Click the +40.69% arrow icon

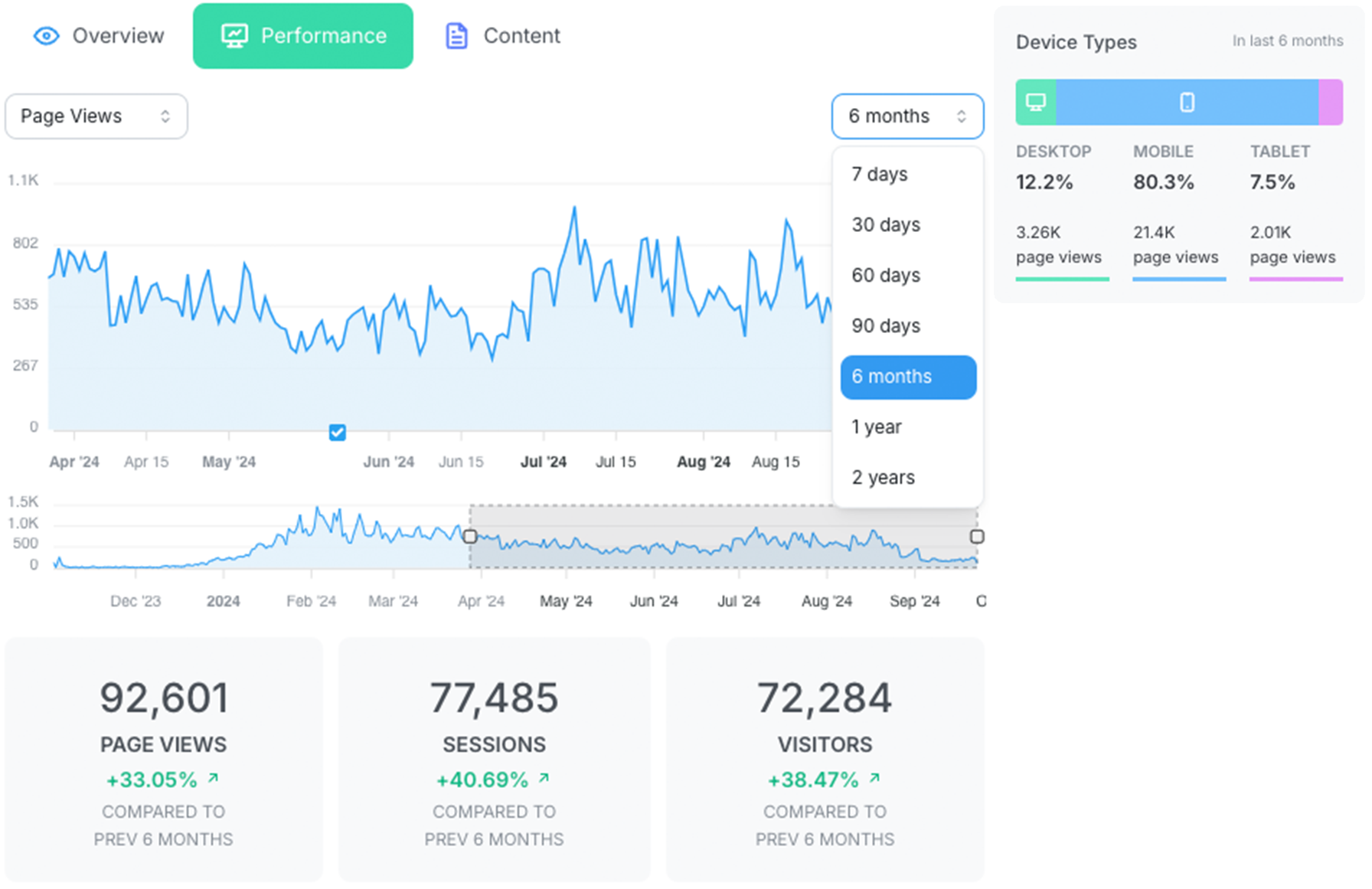[x=544, y=778]
